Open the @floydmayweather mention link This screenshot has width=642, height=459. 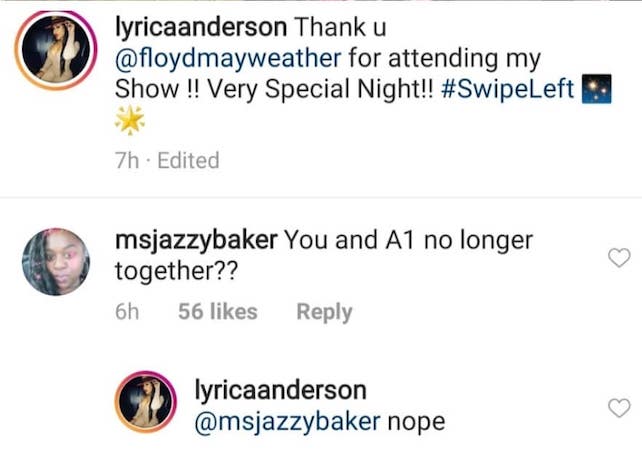228,59
